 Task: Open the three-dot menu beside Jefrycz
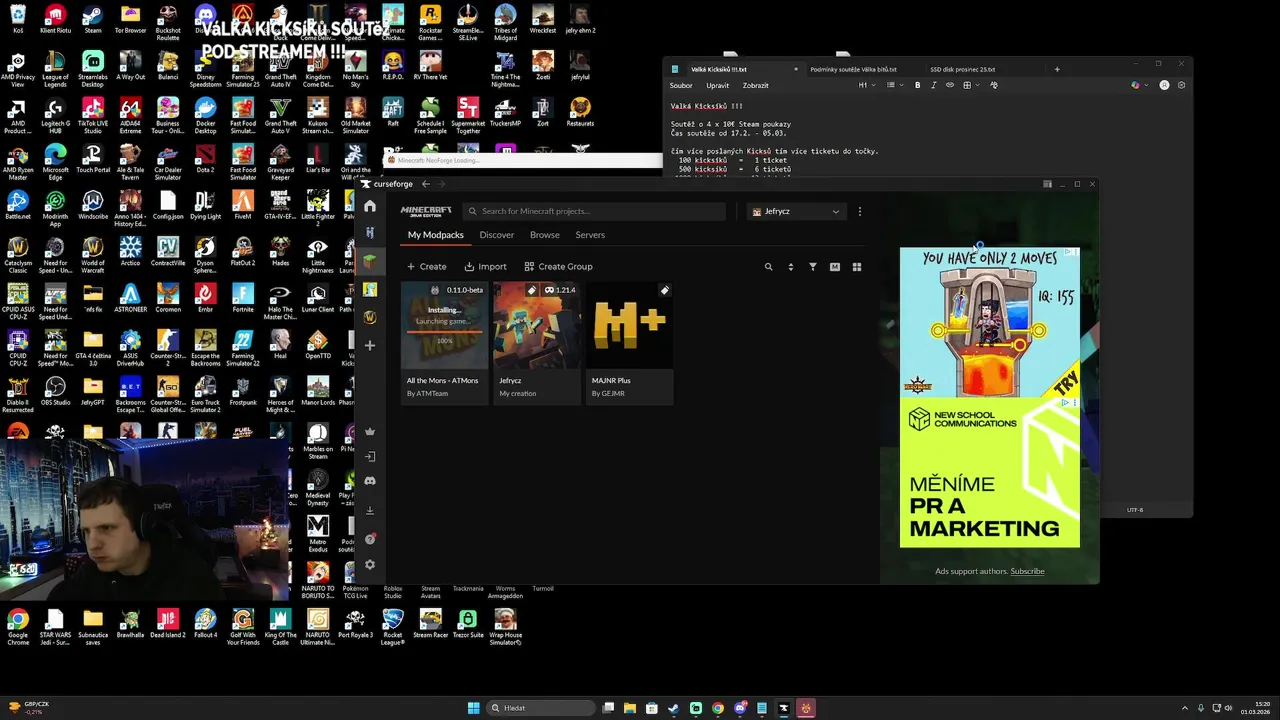859,211
